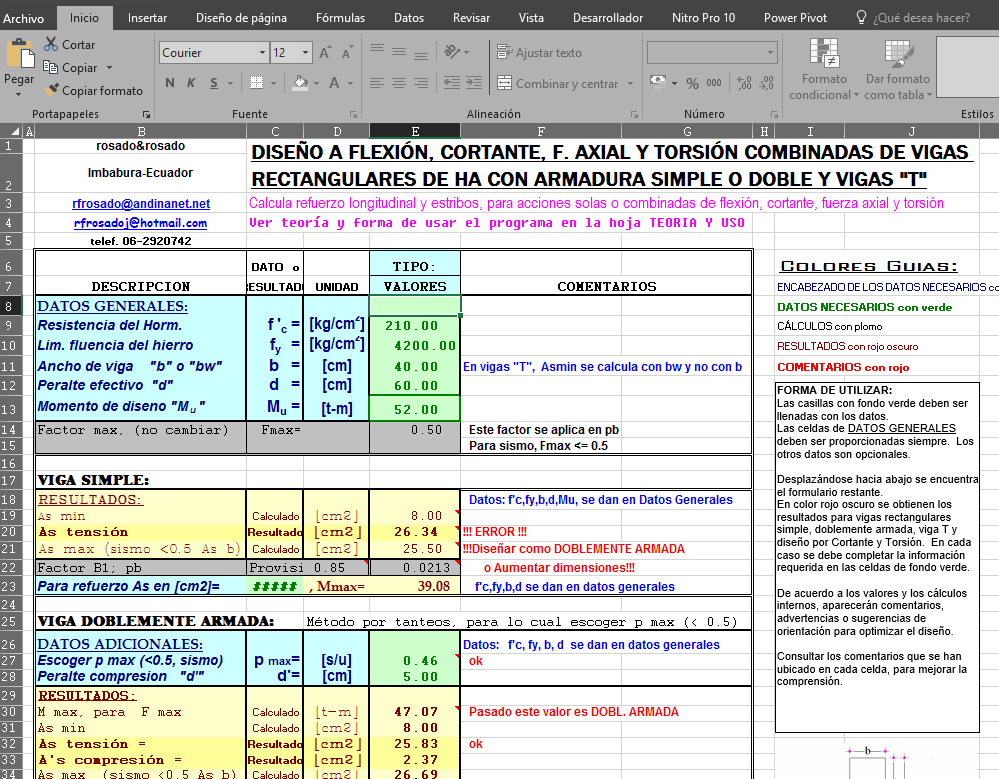
Task: Click the Copiar icon
Action: click(x=50, y=67)
